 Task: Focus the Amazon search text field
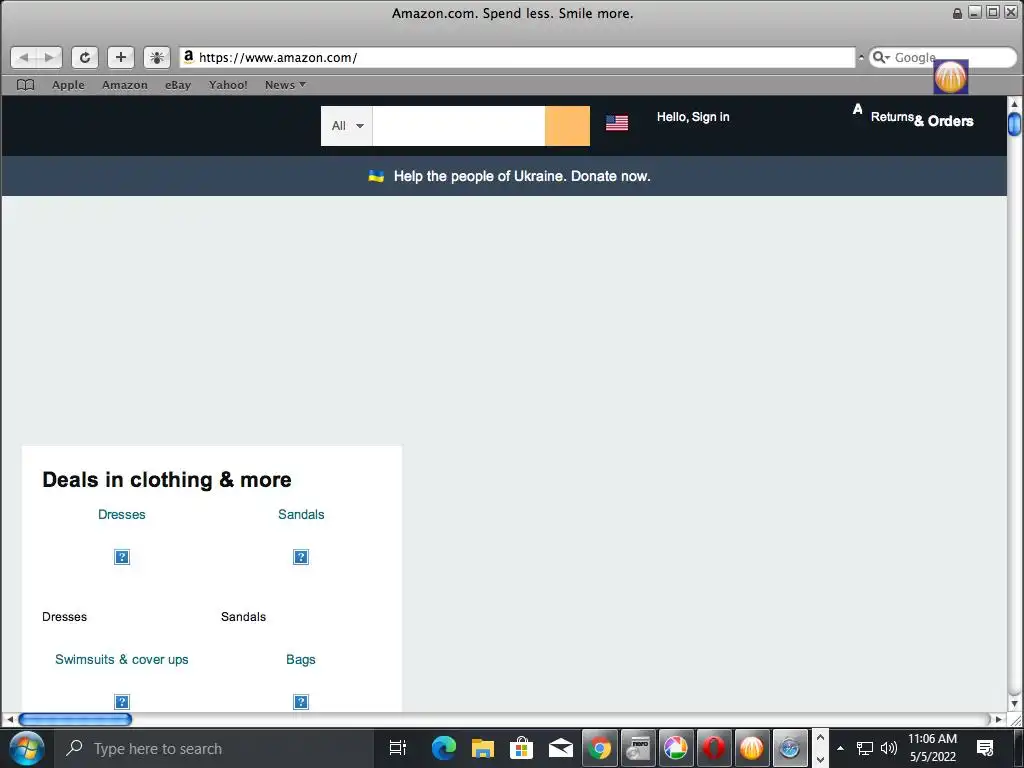click(x=458, y=125)
